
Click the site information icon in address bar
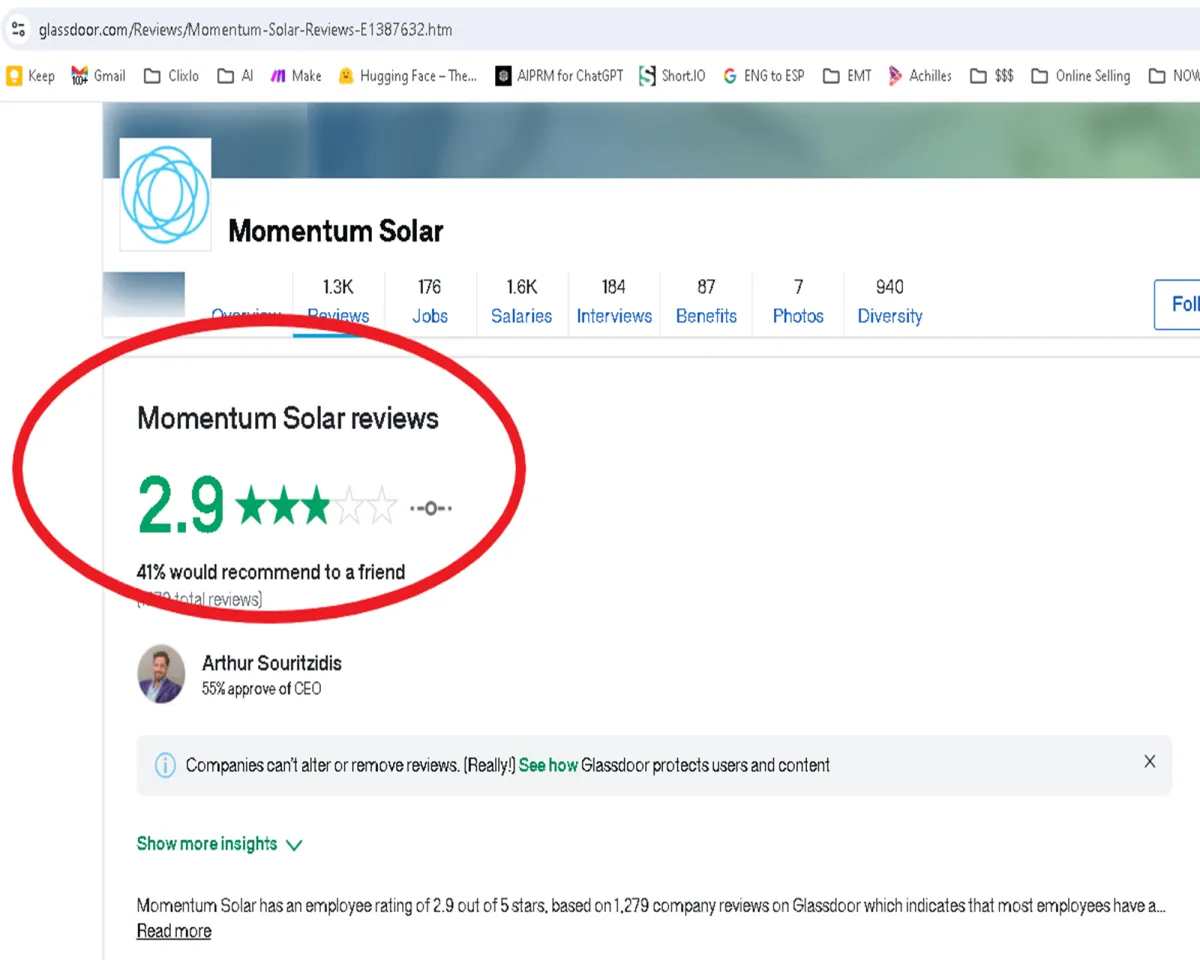18,29
